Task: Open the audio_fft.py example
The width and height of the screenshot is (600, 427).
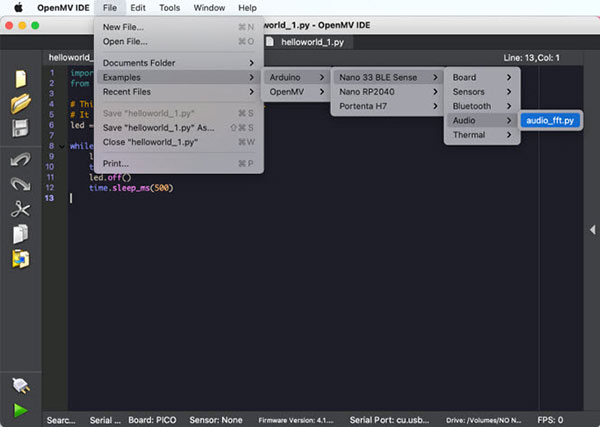Action: [550, 121]
